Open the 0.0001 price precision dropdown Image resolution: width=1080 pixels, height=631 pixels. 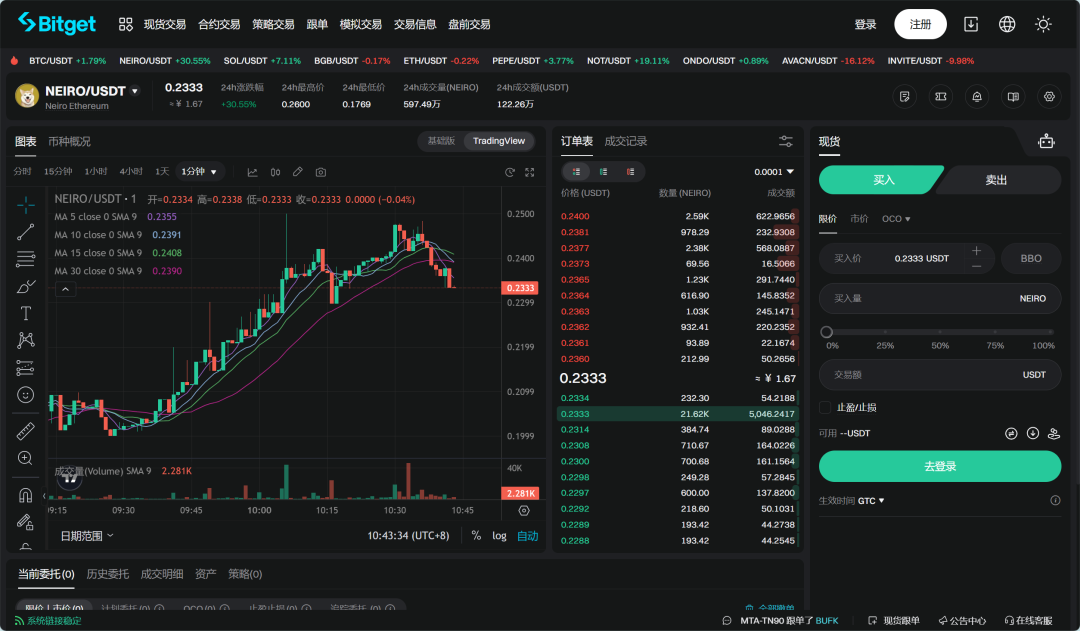(773, 172)
